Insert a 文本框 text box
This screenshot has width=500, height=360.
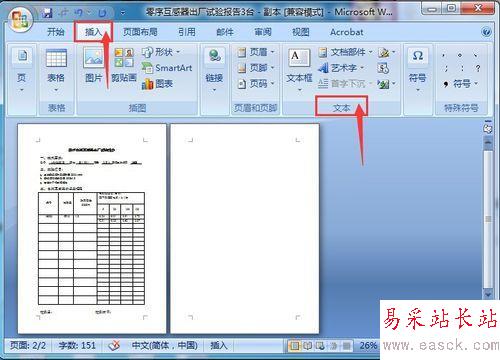299,71
